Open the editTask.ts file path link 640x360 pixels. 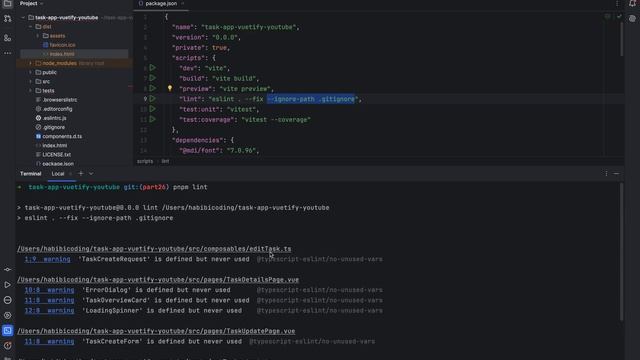pos(154,249)
